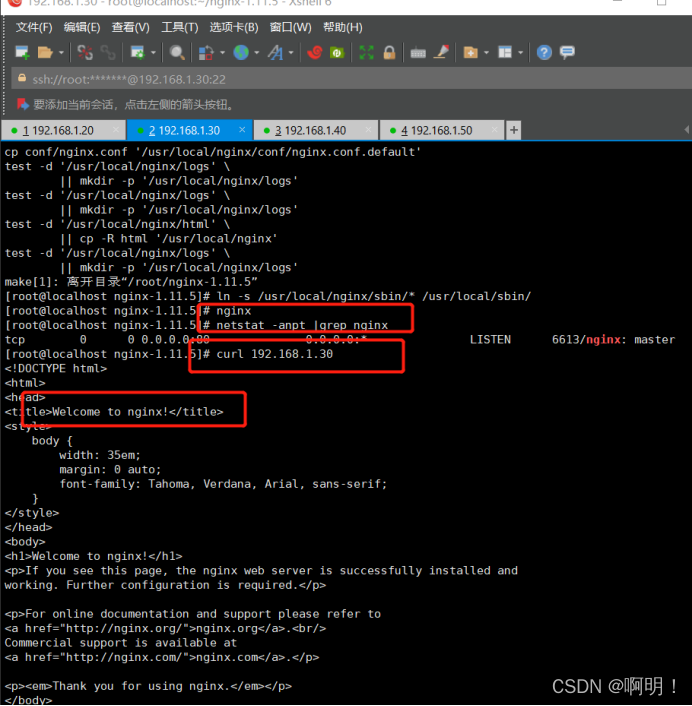Screen dimensions: 692x706
Task: Click the padlock Lock screen icon
Action: point(389,53)
